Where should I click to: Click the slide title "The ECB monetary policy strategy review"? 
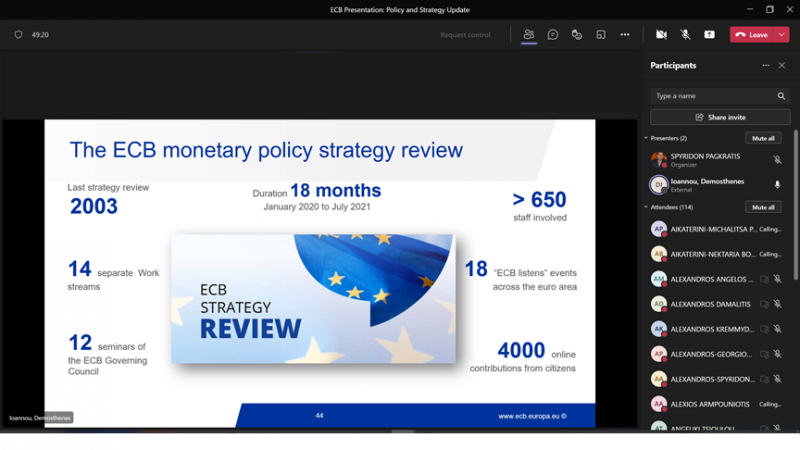point(266,150)
